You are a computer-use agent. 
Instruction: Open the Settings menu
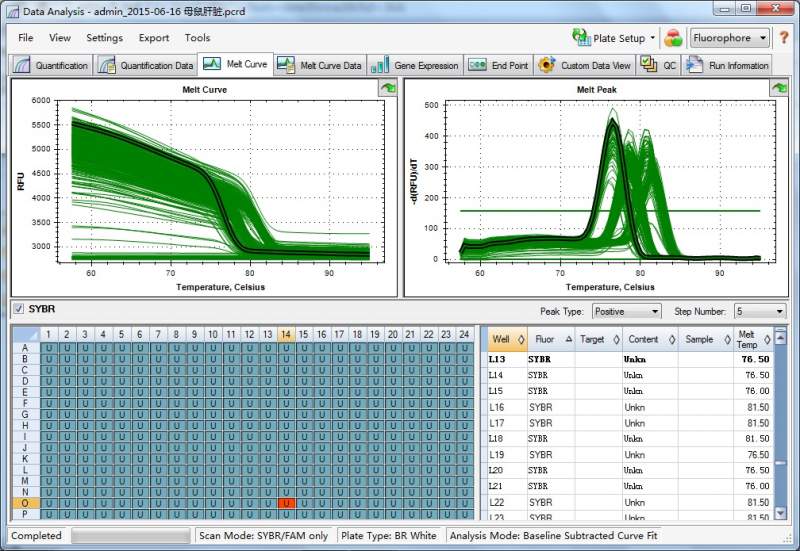pos(105,38)
